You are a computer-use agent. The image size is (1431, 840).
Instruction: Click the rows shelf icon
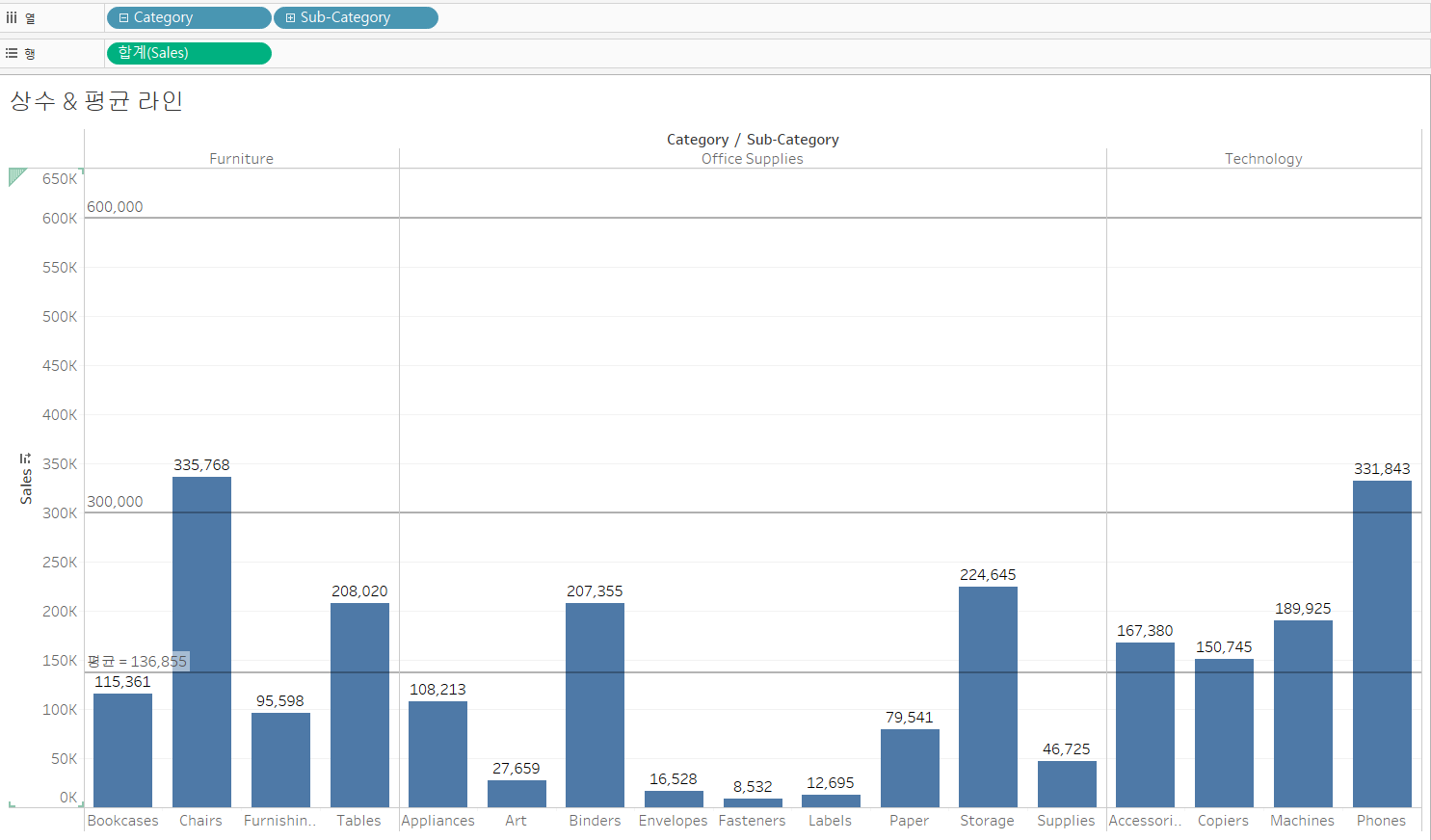pyautogui.click(x=12, y=53)
